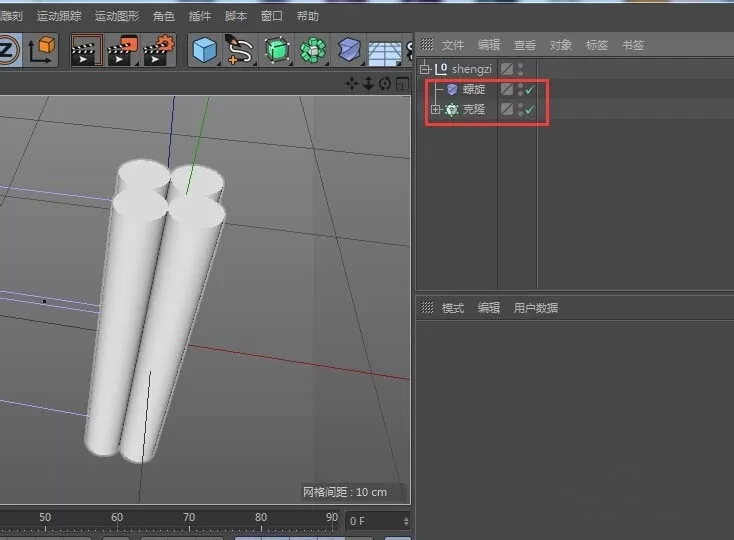This screenshot has height=540, width=734.
Task: Open the render settings gear clapperboard
Action: coord(159,50)
